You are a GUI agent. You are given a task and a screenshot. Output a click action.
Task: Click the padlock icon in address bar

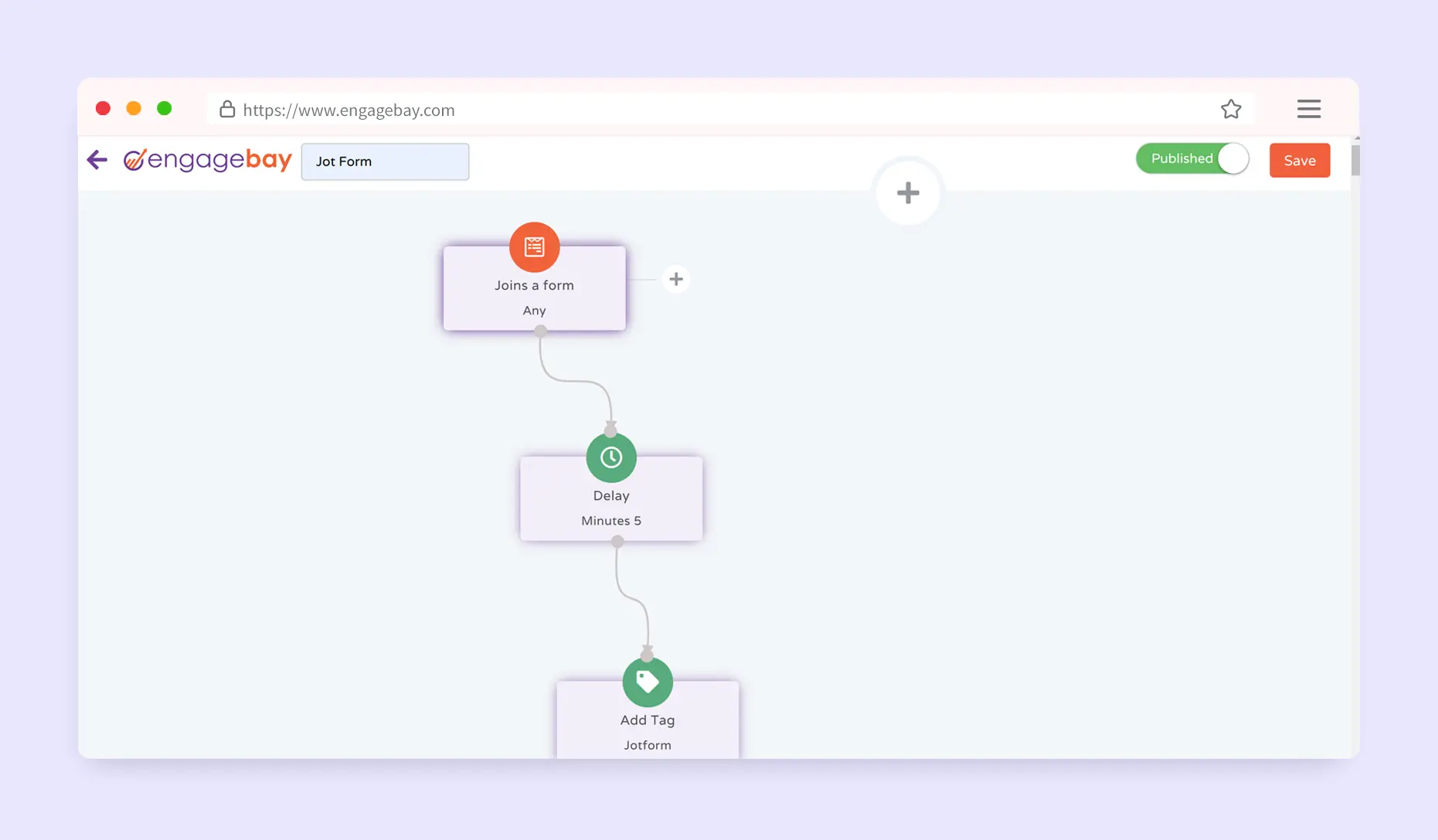pyautogui.click(x=227, y=109)
